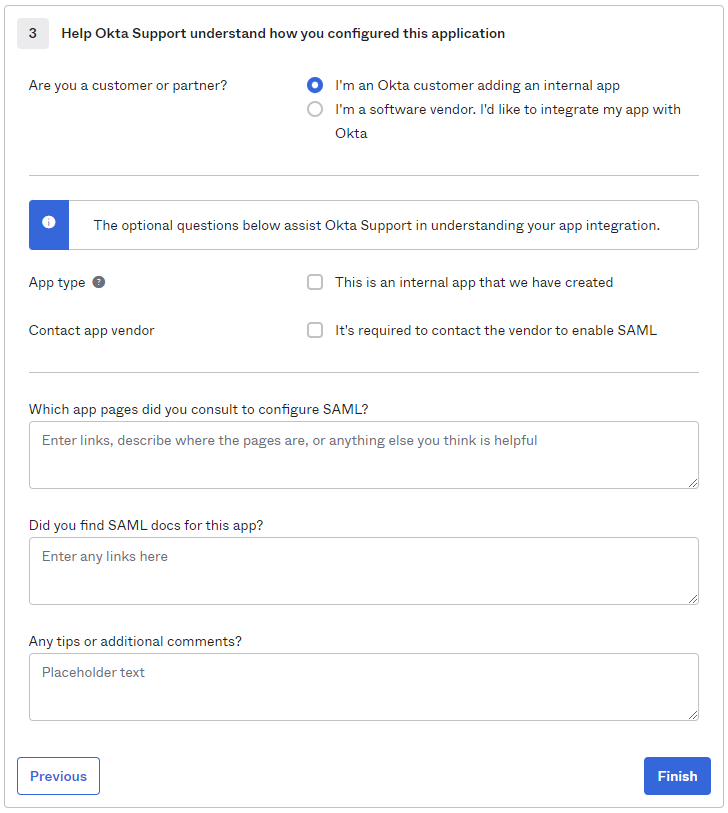Check 'This is an internal app that we have created'
This screenshot has height=813, width=728.
pos(315,282)
